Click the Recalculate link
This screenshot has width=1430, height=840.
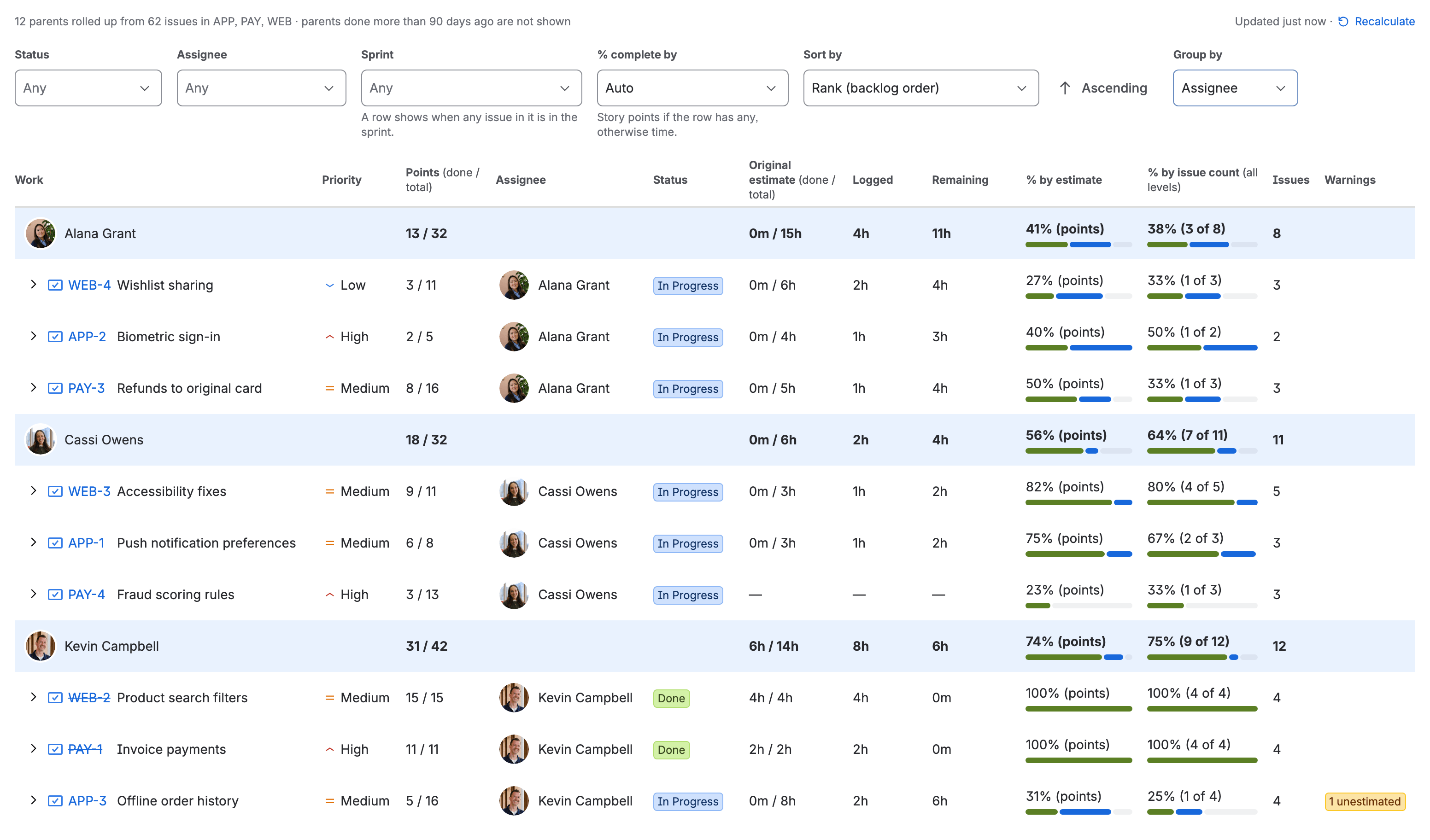(x=1384, y=22)
